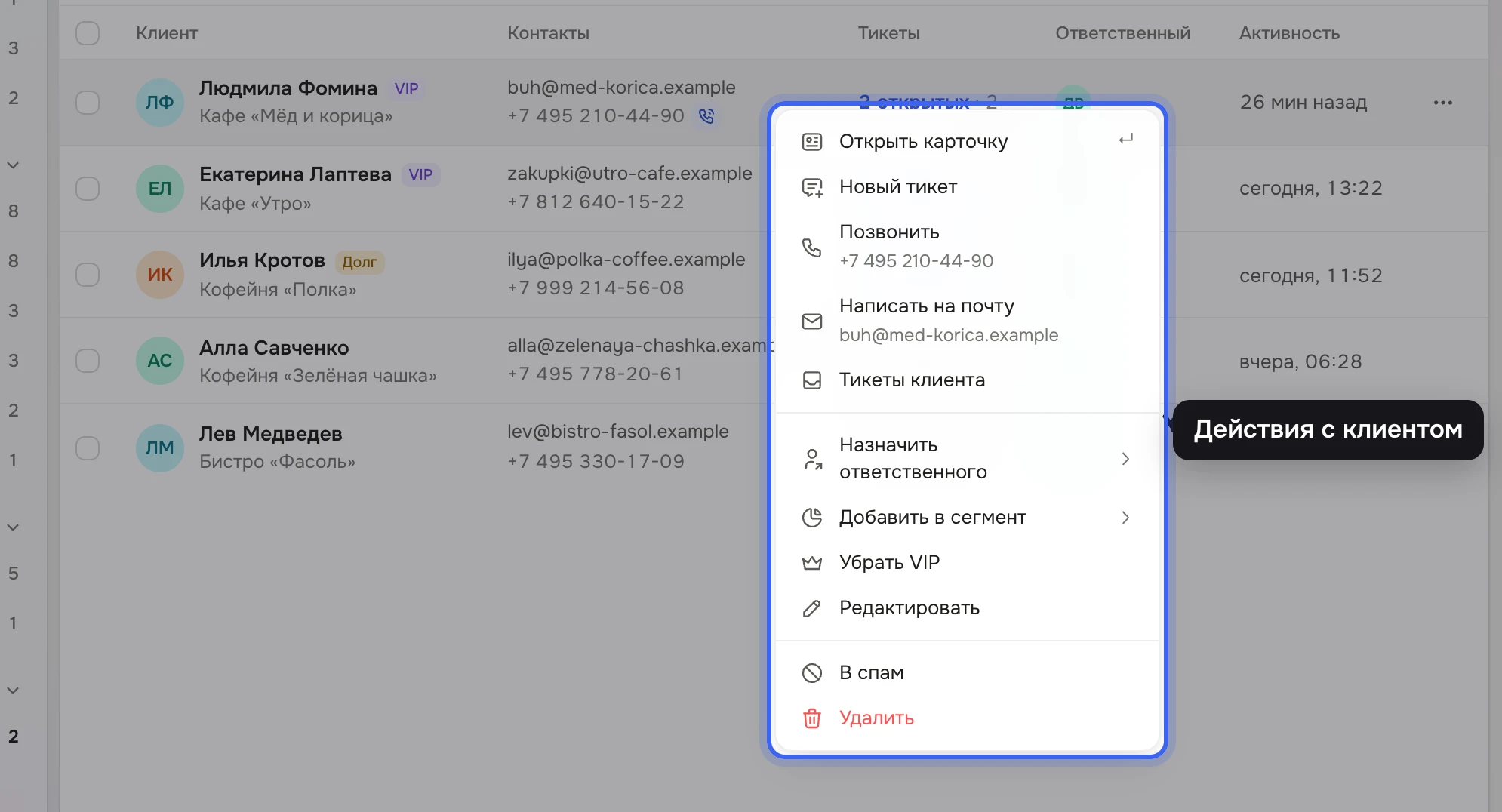Select the checkbox for Лев Медведев
Image resolution: width=1502 pixels, height=812 pixels.
(x=88, y=448)
